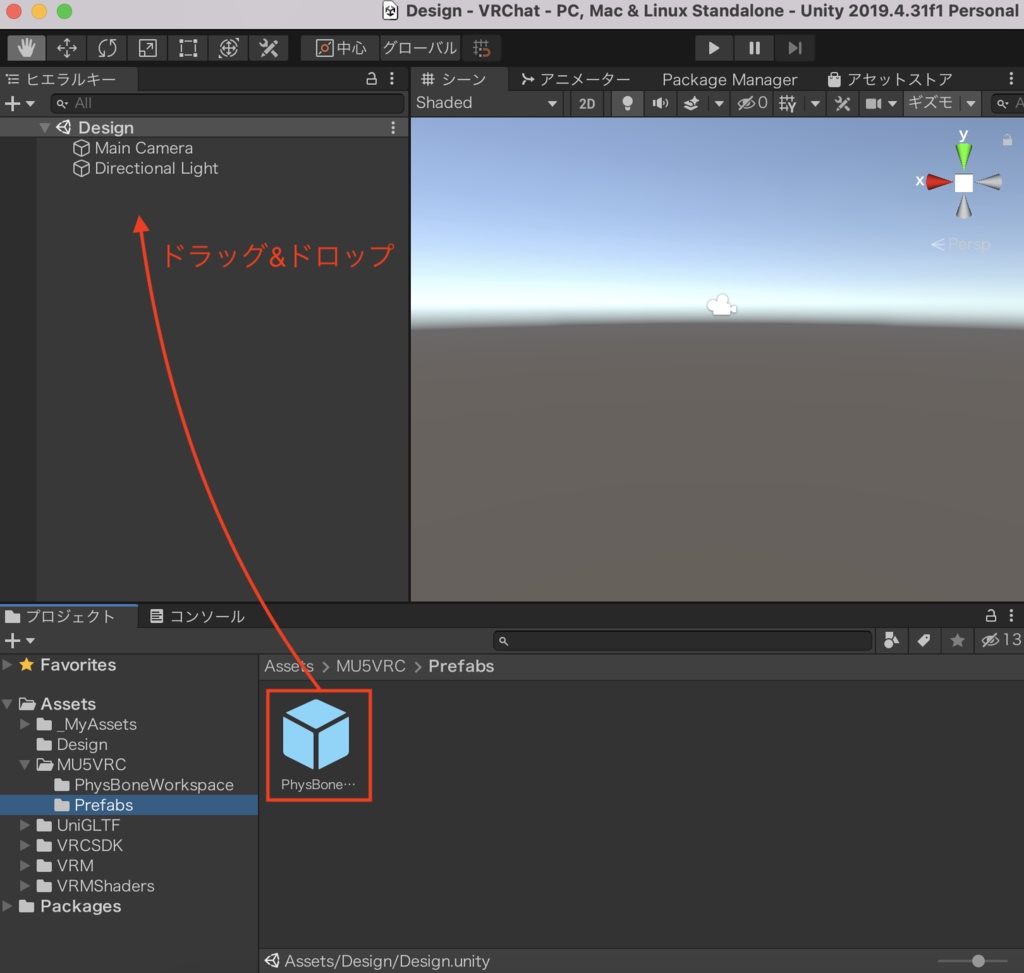Image resolution: width=1024 pixels, height=973 pixels.
Task: Expand the VRCSDK folder
Action: coord(24,845)
